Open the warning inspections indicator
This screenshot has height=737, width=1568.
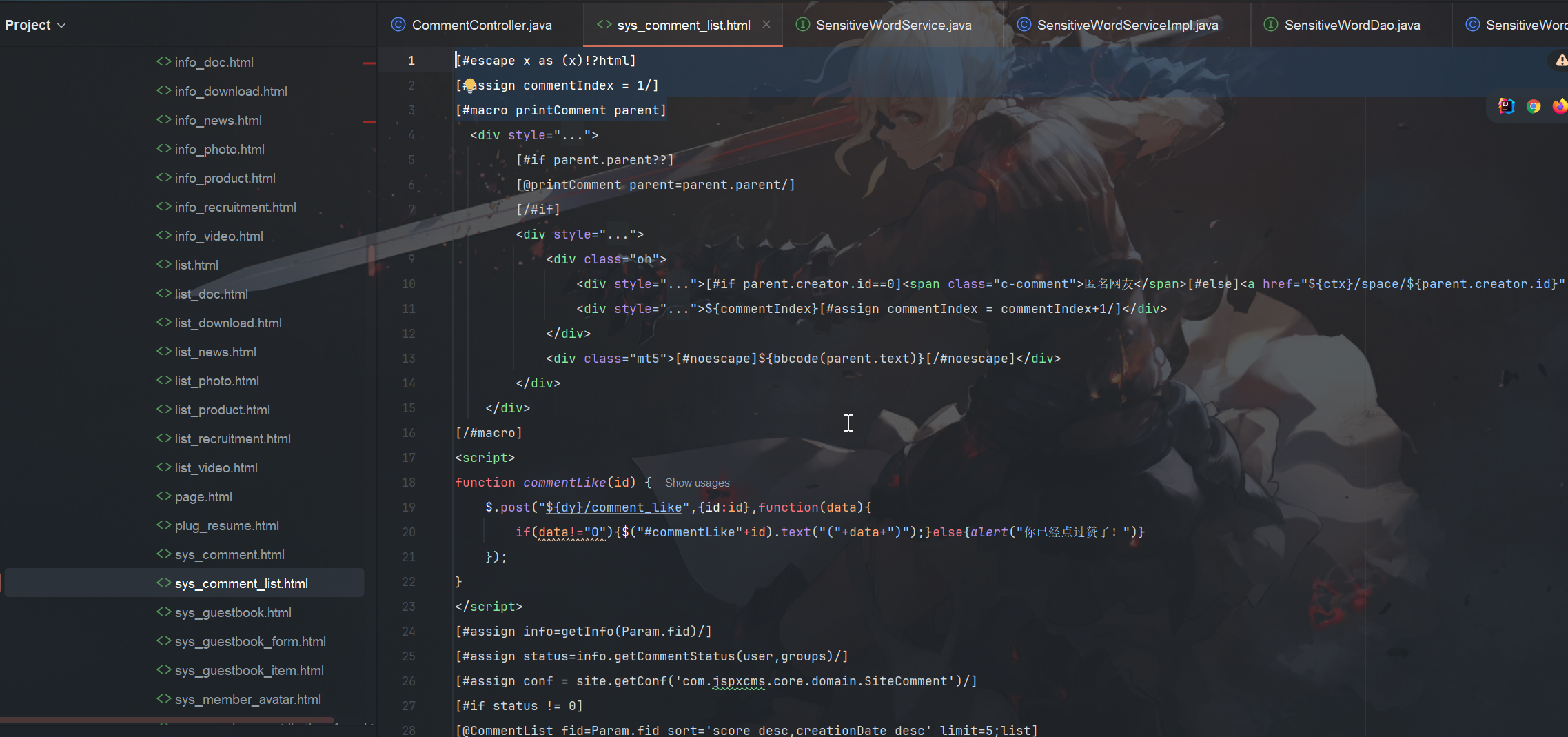tap(1560, 61)
